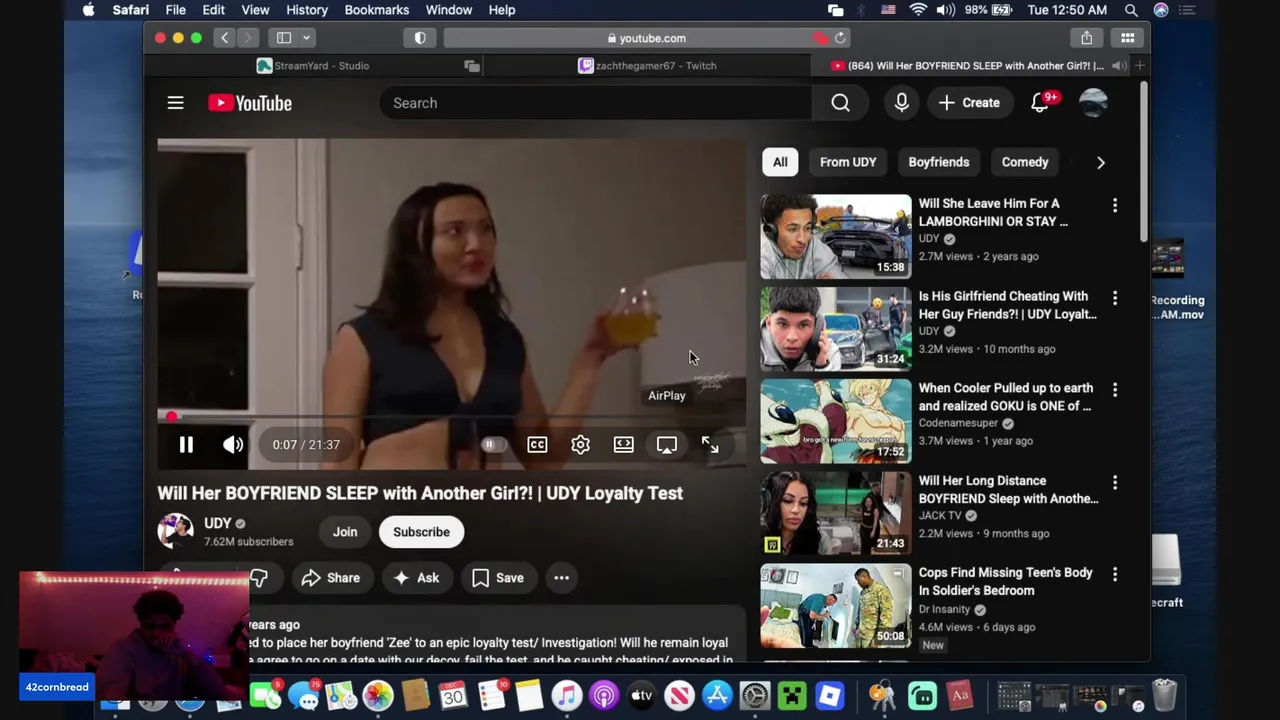
Task: Switch to theater mode
Action: (623, 445)
